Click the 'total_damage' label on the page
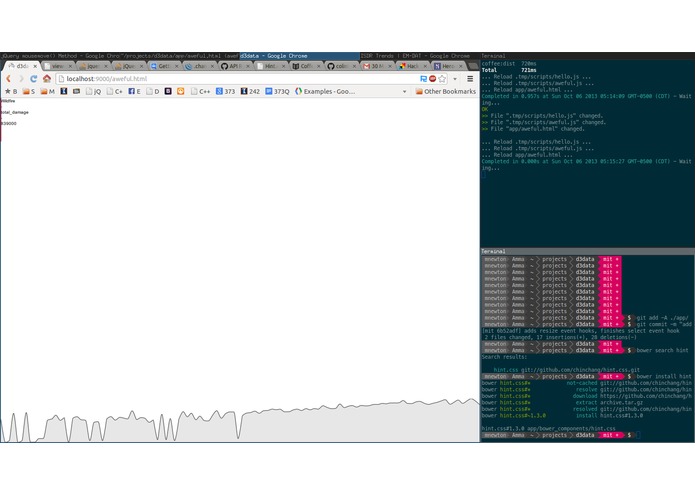 pos(15,113)
